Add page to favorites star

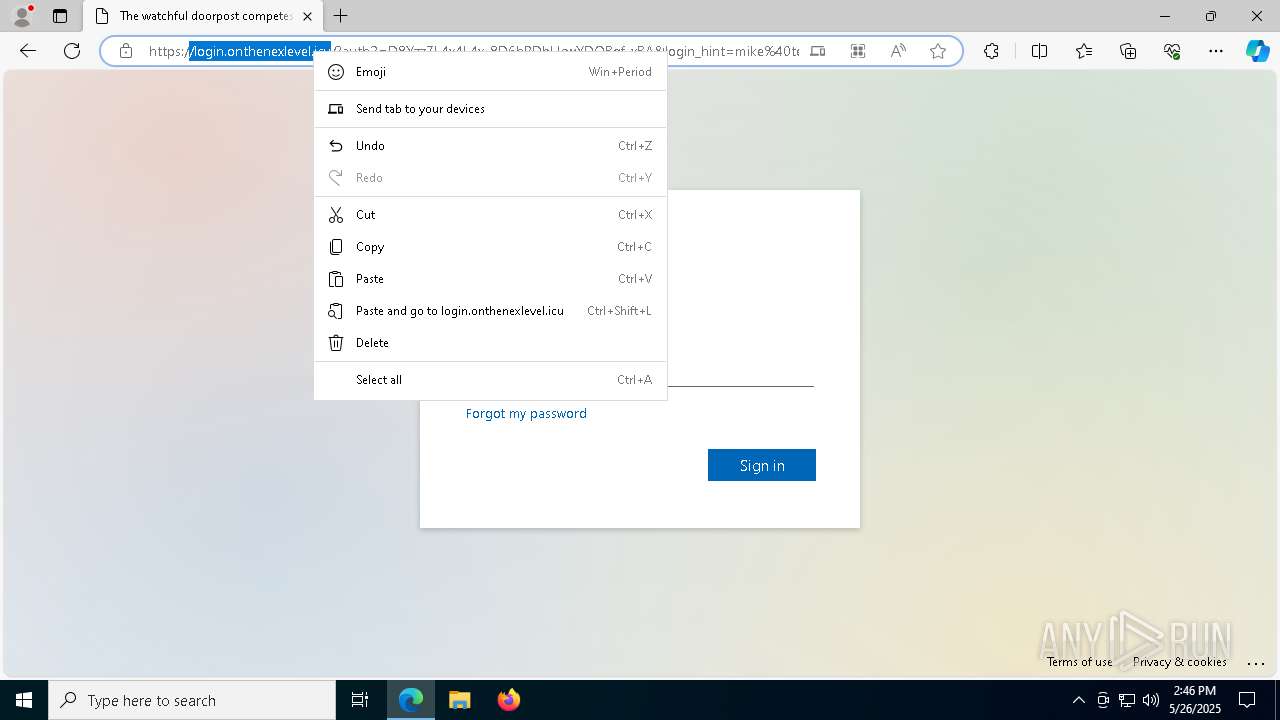click(x=938, y=51)
